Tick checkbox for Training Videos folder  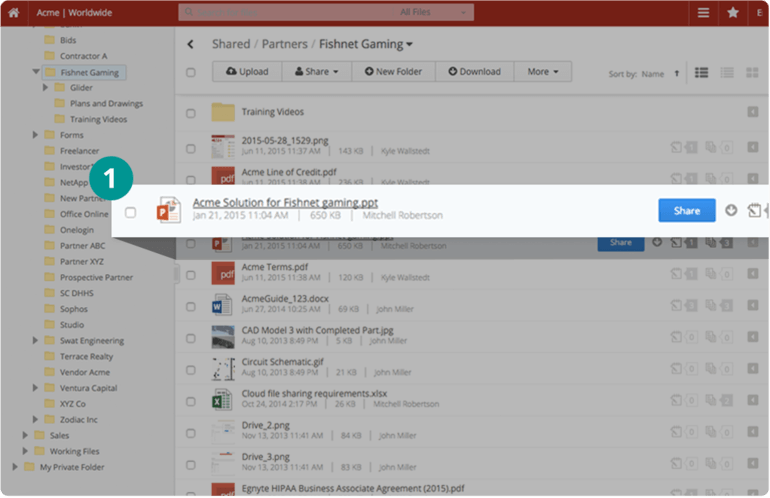(191, 113)
